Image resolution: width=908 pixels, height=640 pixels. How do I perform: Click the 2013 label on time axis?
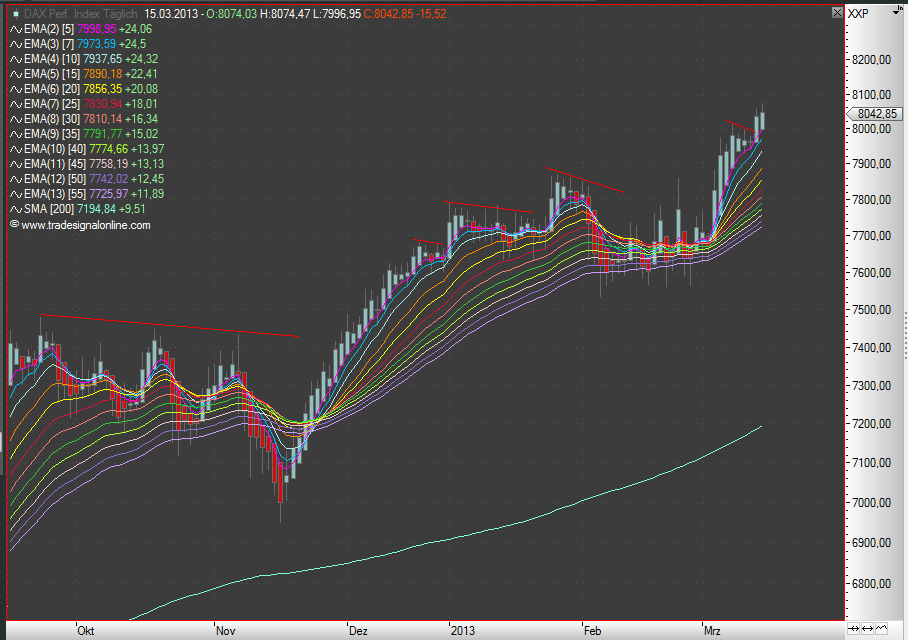coord(463,631)
